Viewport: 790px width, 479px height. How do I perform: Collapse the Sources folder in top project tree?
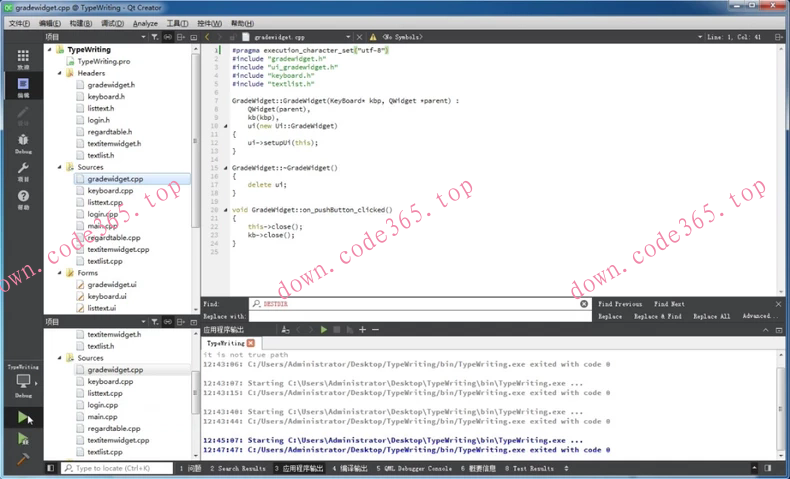pos(60,168)
